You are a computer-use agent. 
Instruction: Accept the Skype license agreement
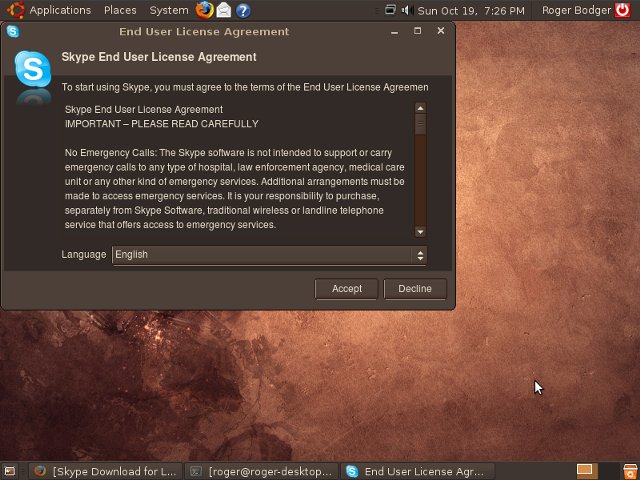pos(347,289)
